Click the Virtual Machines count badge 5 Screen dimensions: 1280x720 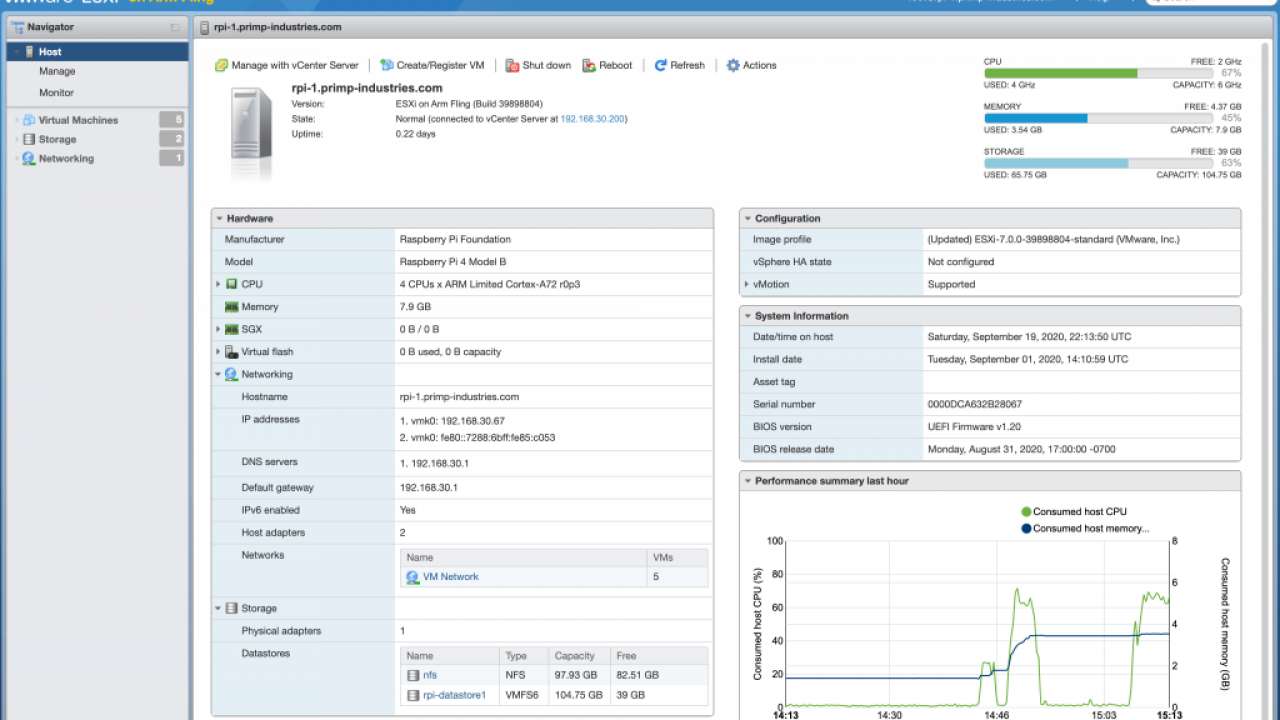pos(172,120)
